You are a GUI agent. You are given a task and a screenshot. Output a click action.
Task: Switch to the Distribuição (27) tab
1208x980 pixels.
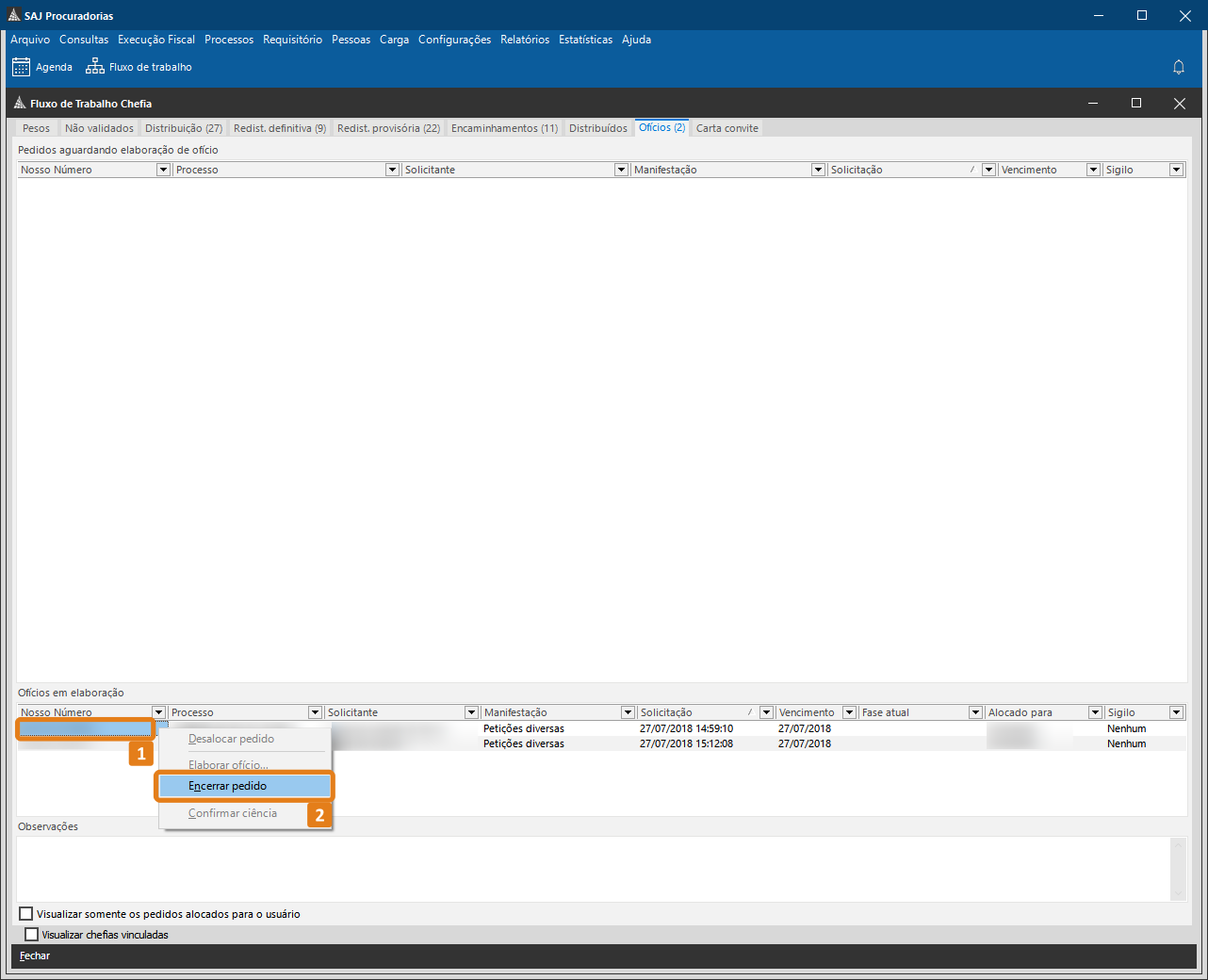pos(184,128)
